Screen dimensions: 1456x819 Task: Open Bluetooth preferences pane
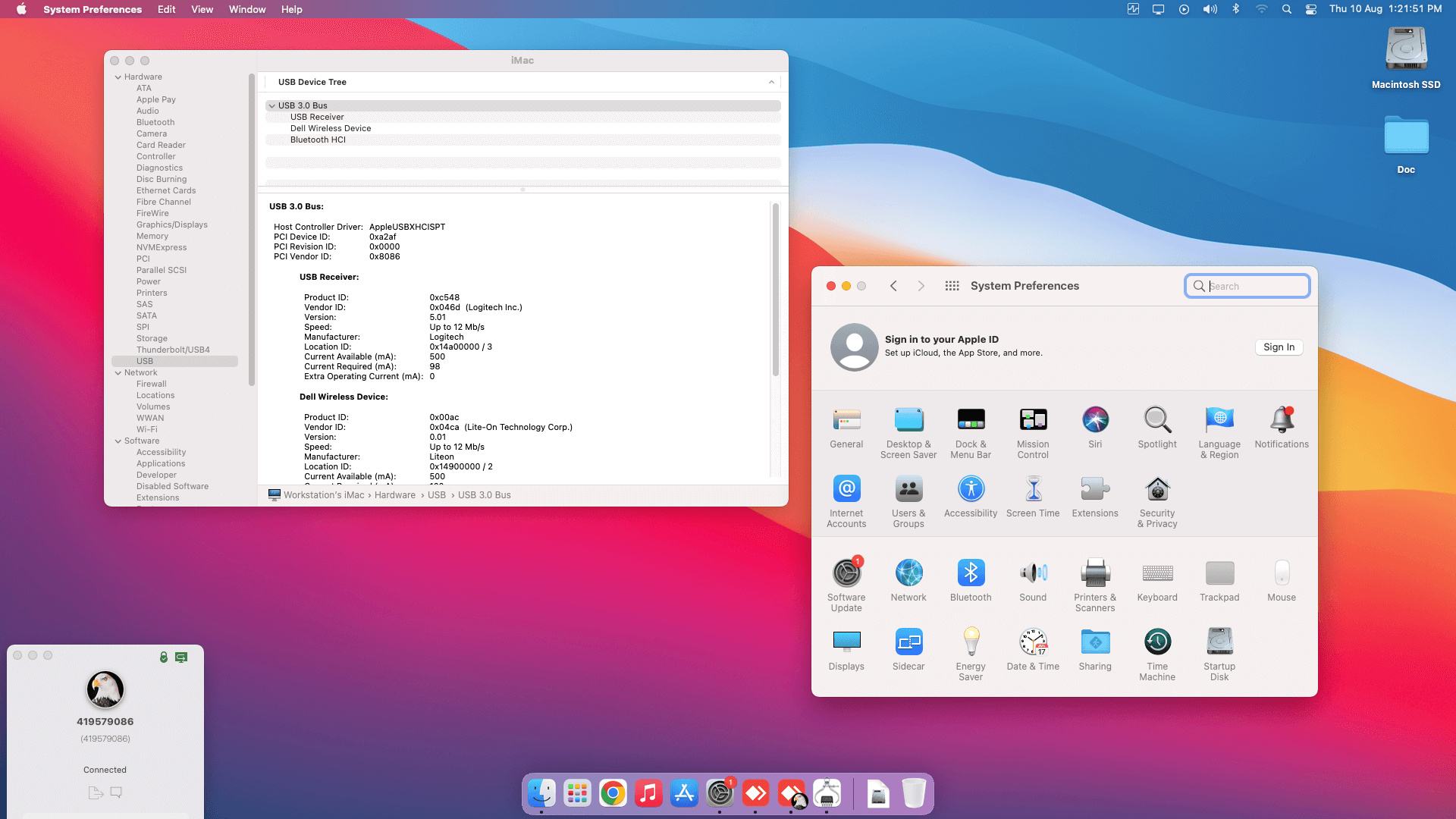(x=971, y=581)
